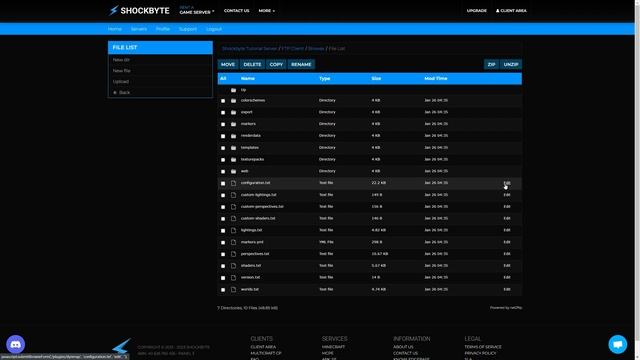This screenshot has width=640, height=360.
Task: Click the Upgrade link in header
Action: pos(477,11)
